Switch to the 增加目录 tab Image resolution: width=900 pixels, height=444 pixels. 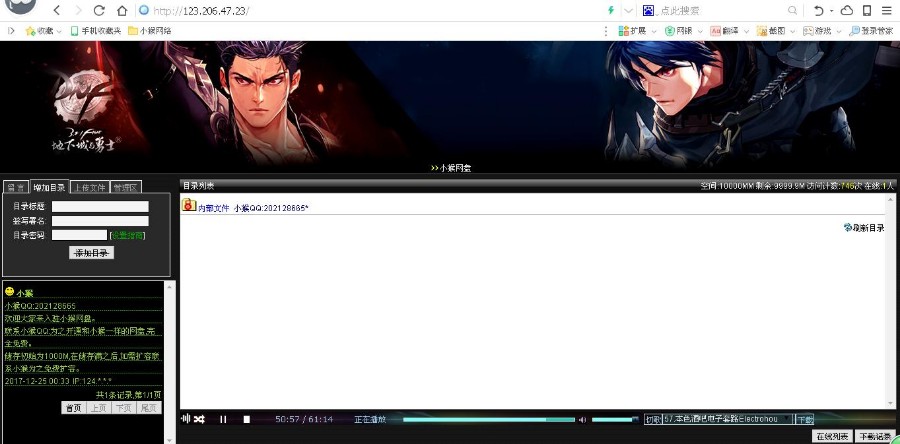tap(49, 188)
